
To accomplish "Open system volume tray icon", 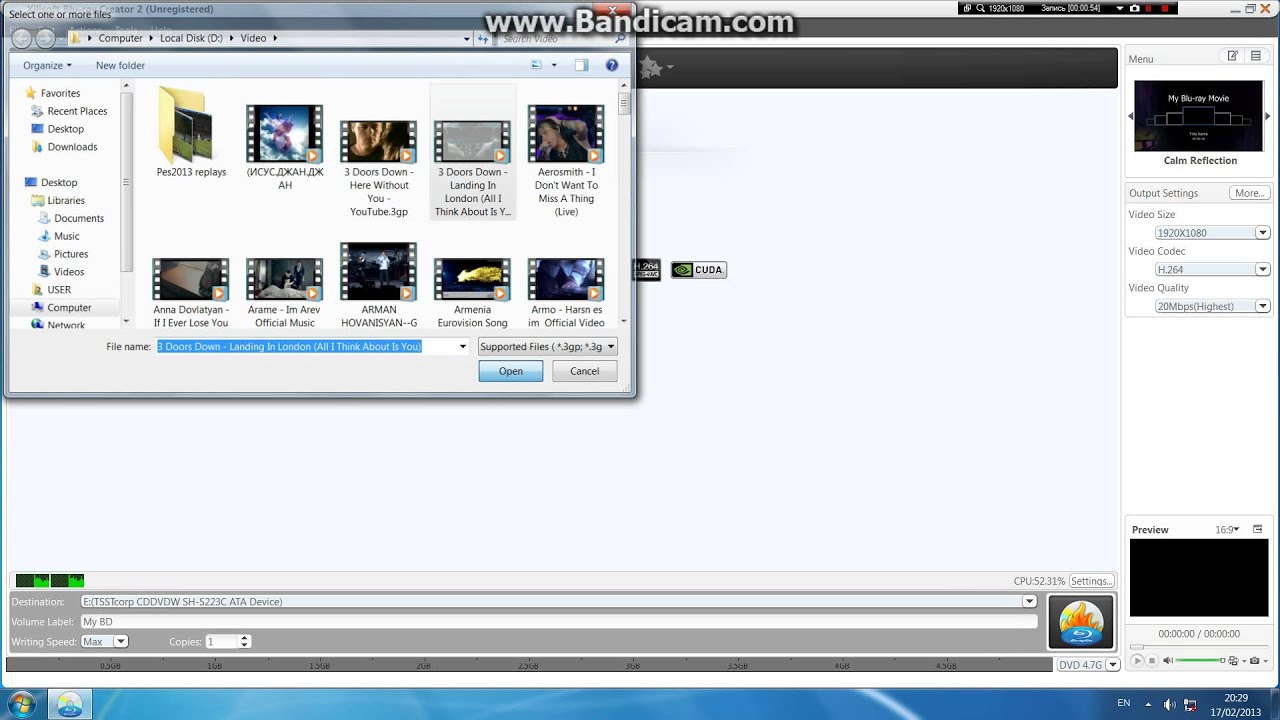I will (x=1169, y=704).
